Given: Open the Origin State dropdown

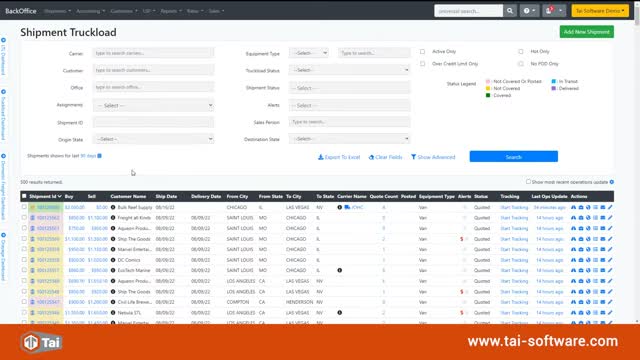Looking at the screenshot, I should coord(153,139).
